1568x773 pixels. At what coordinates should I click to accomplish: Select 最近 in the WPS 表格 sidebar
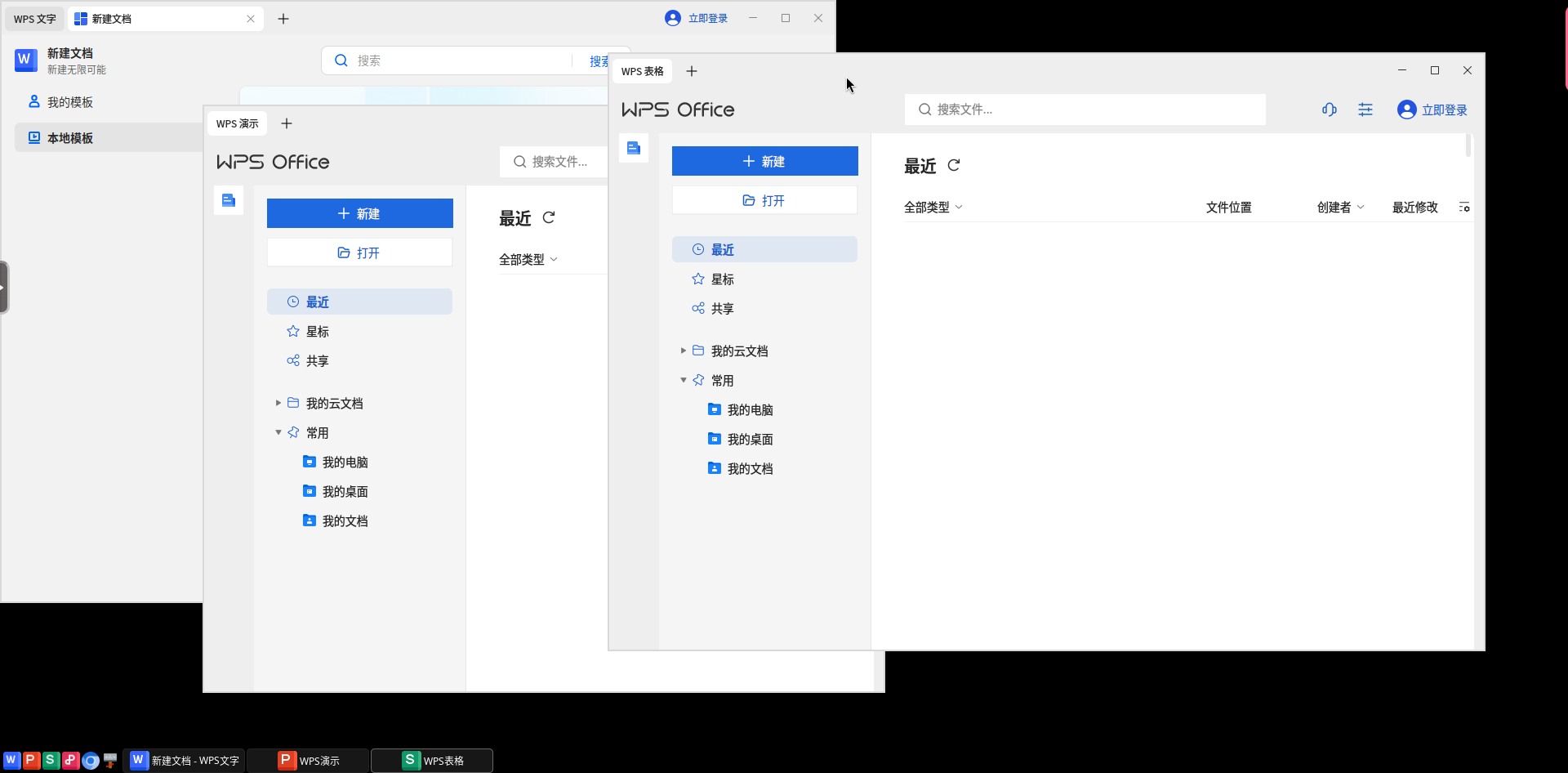pos(764,249)
